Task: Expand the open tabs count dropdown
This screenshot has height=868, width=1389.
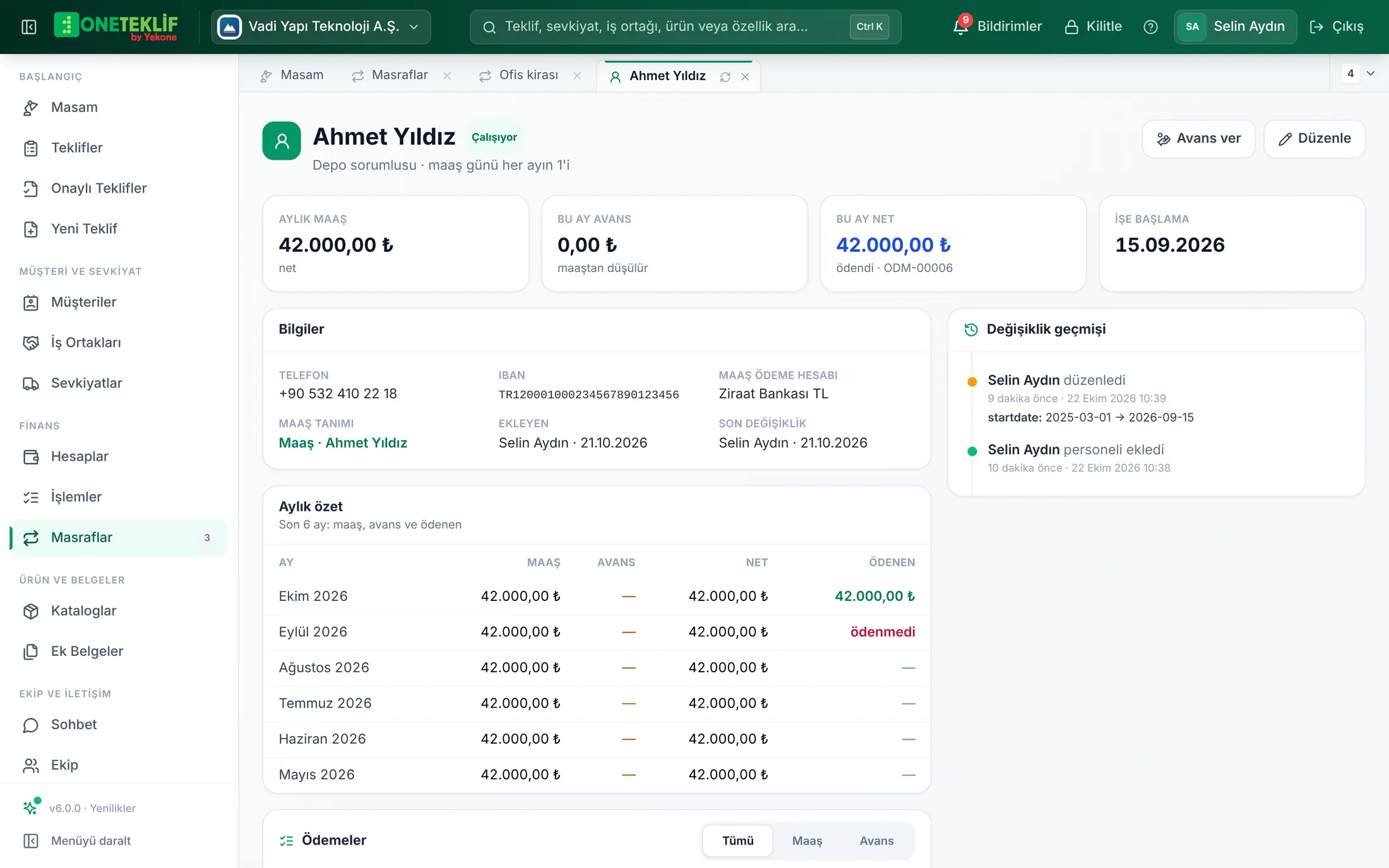Action: click(1358, 73)
